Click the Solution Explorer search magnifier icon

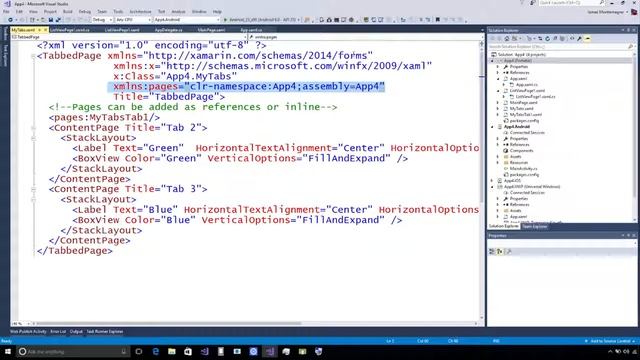coord(630,47)
